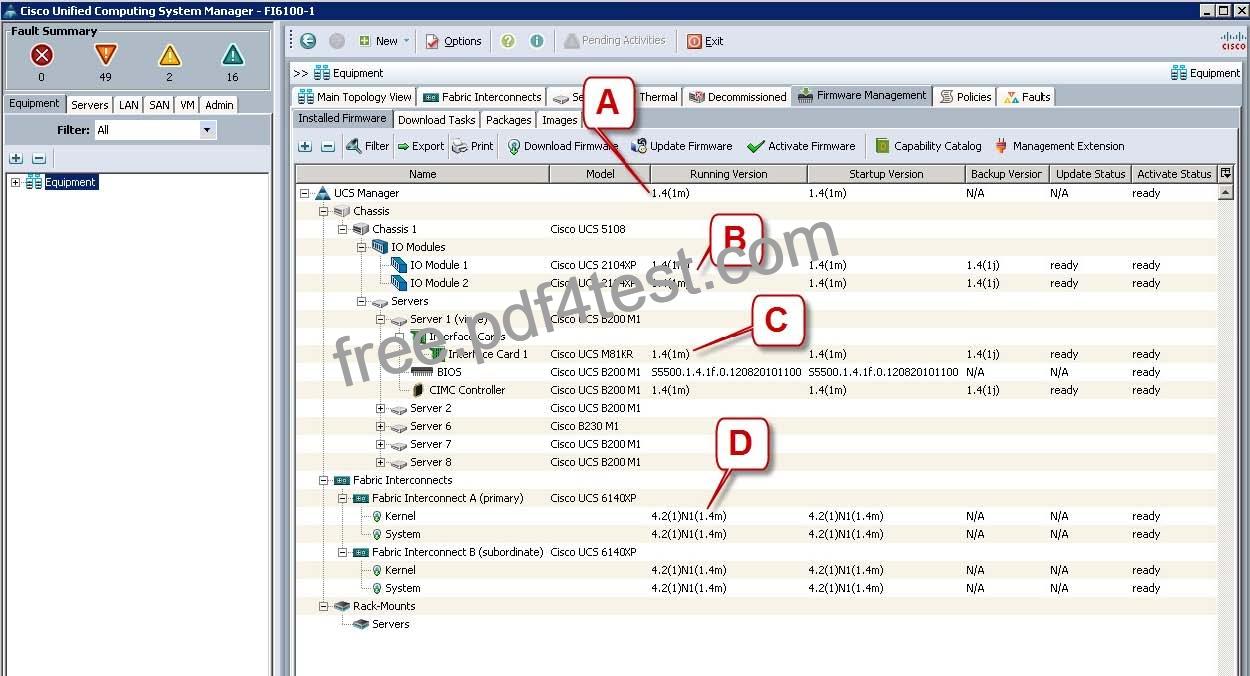
Task: Click the warning faults teal icon
Action: (233, 55)
